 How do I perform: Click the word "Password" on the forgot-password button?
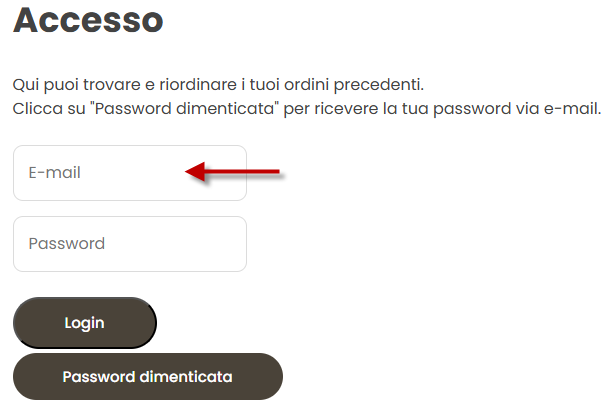pyautogui.click(x=99, y=377)
